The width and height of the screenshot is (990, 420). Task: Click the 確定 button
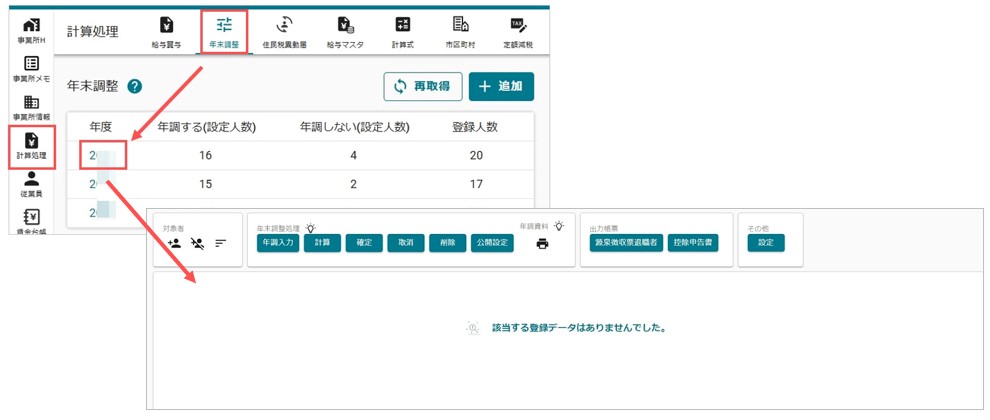pos(364,243)
